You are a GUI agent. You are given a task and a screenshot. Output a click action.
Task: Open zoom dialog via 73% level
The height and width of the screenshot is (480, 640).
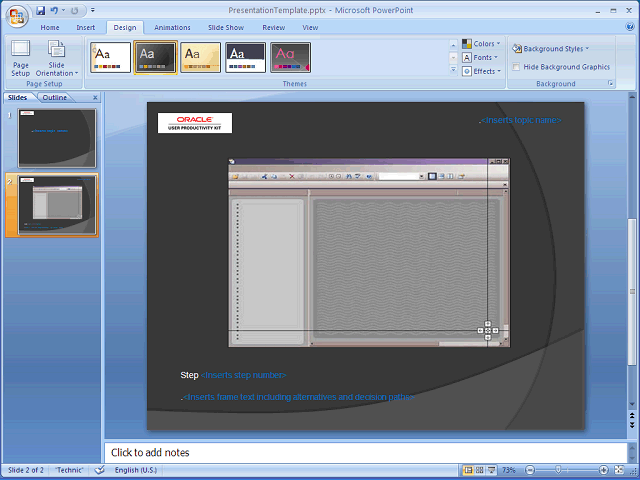point(509,470)
